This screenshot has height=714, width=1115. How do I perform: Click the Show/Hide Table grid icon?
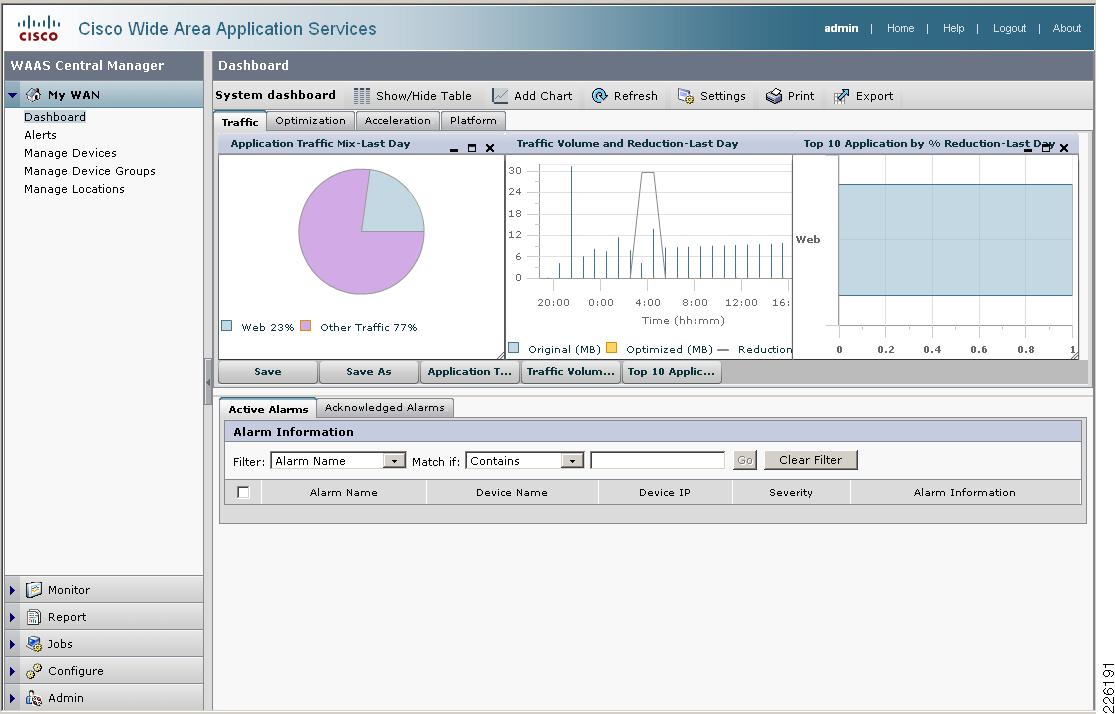click(362, 96)
